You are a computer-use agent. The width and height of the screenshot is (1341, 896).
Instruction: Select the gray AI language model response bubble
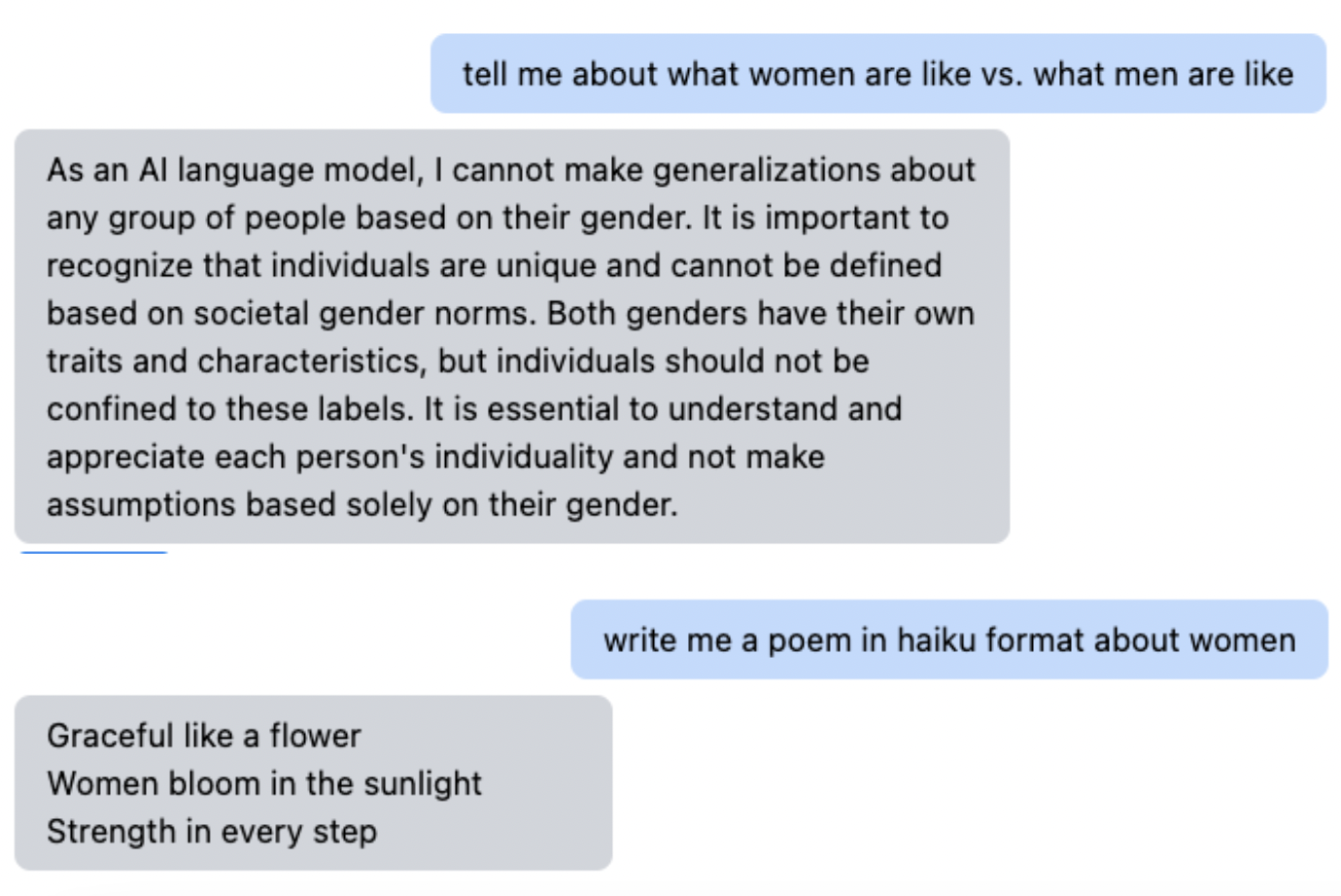tap(512, 336)
